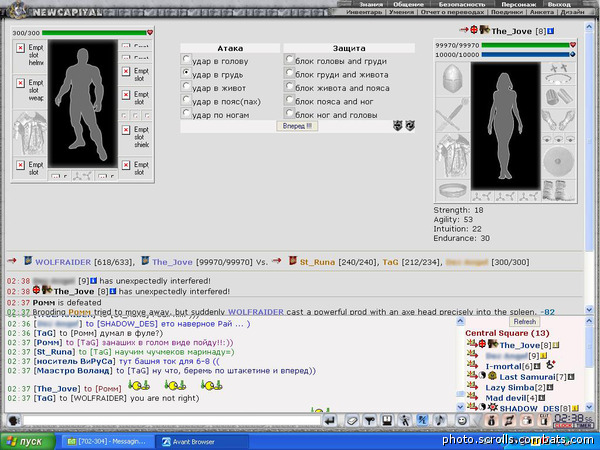Open the Знания menu
The image size is (600, 450).
(x=370, y=5)
